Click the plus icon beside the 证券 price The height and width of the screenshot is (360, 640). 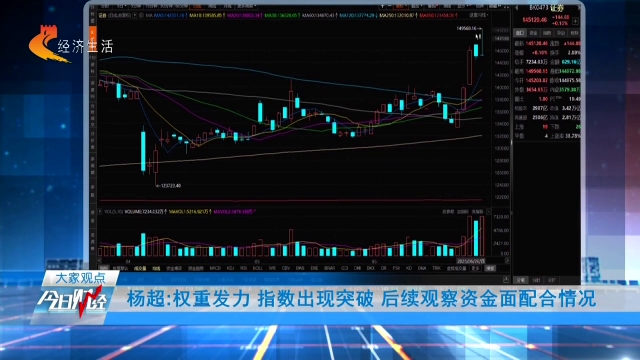coord(575,21)
